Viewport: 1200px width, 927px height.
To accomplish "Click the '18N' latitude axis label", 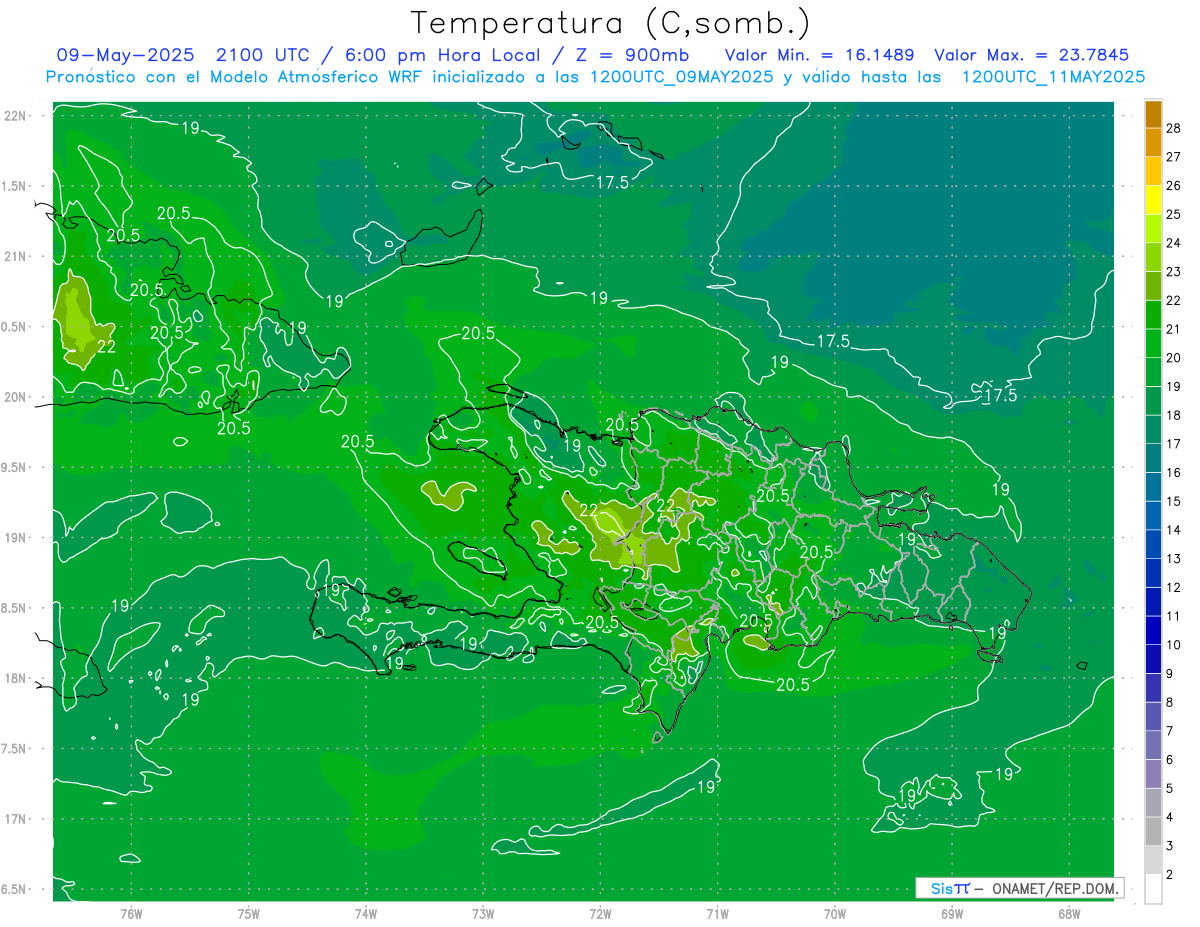I will point(17,678).
